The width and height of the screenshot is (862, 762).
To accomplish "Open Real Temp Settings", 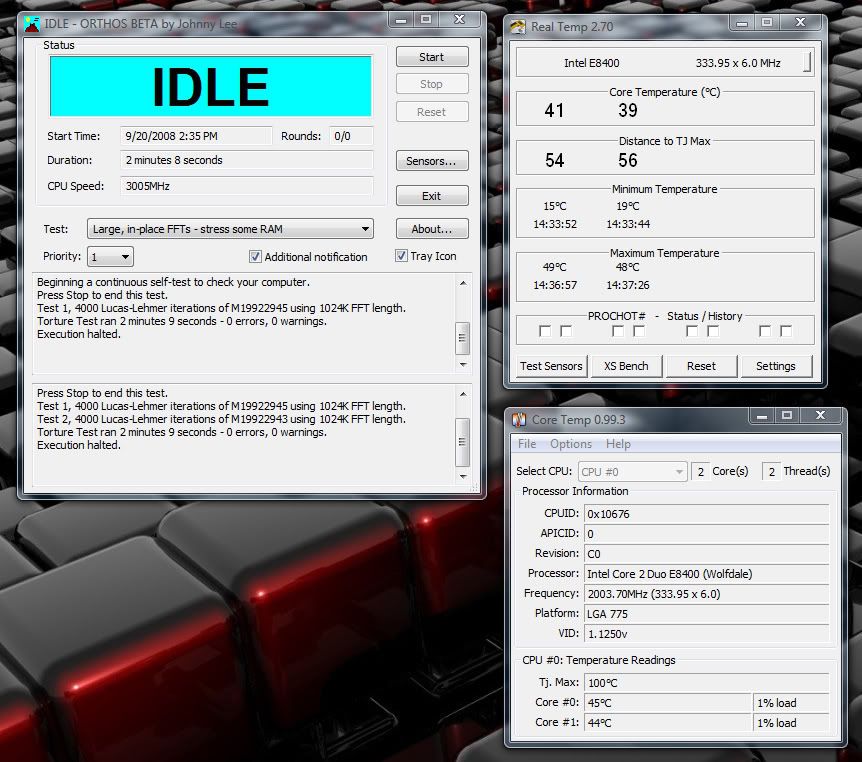I will (x=775, y=366).
